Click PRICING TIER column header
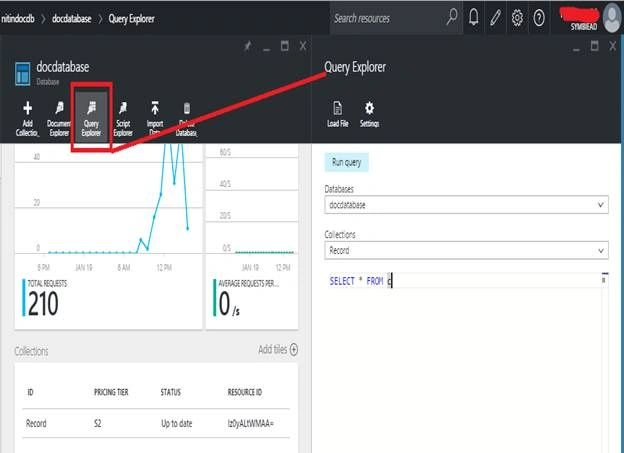This screenshot has width=624, height=453. point(111,392)
